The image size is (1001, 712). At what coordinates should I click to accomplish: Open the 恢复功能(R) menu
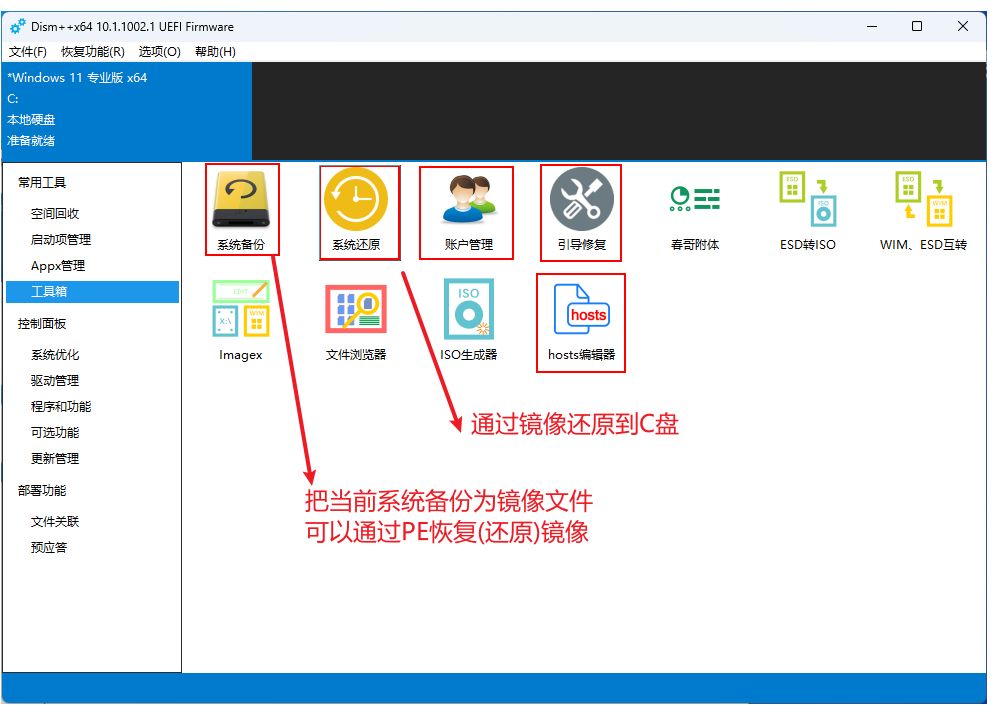tap(92, 52)
